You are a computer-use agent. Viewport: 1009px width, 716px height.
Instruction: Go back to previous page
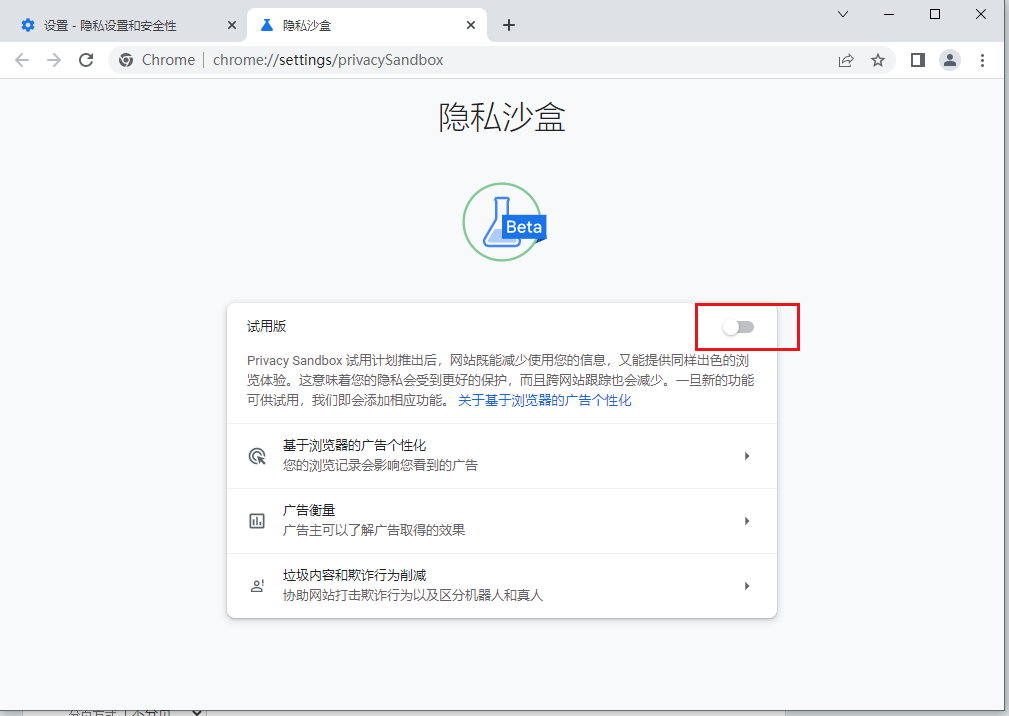tap(22, 60)
